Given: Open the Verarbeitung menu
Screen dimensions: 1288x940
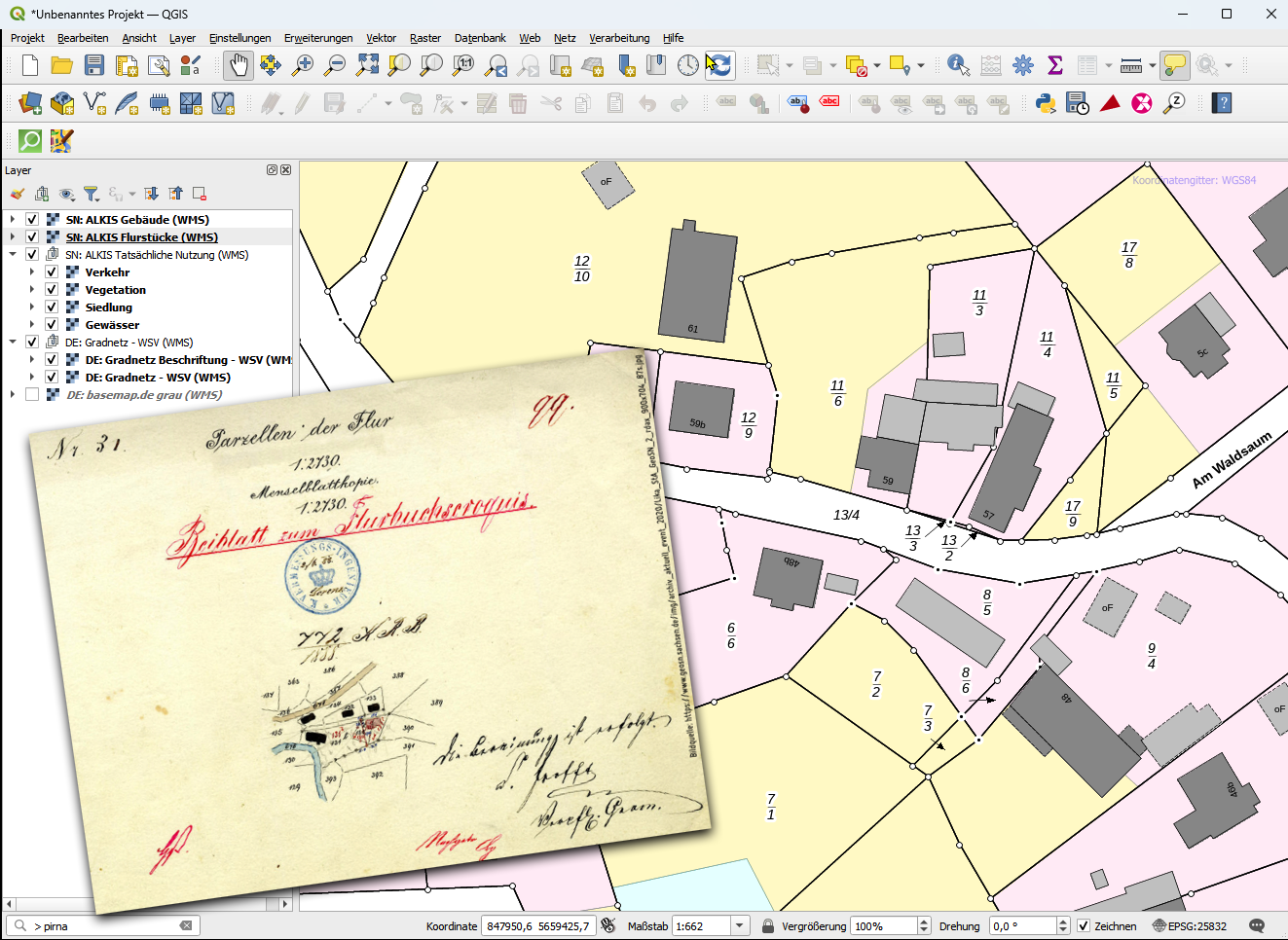Looking at the screenshot, I should [x=619, y=38].
